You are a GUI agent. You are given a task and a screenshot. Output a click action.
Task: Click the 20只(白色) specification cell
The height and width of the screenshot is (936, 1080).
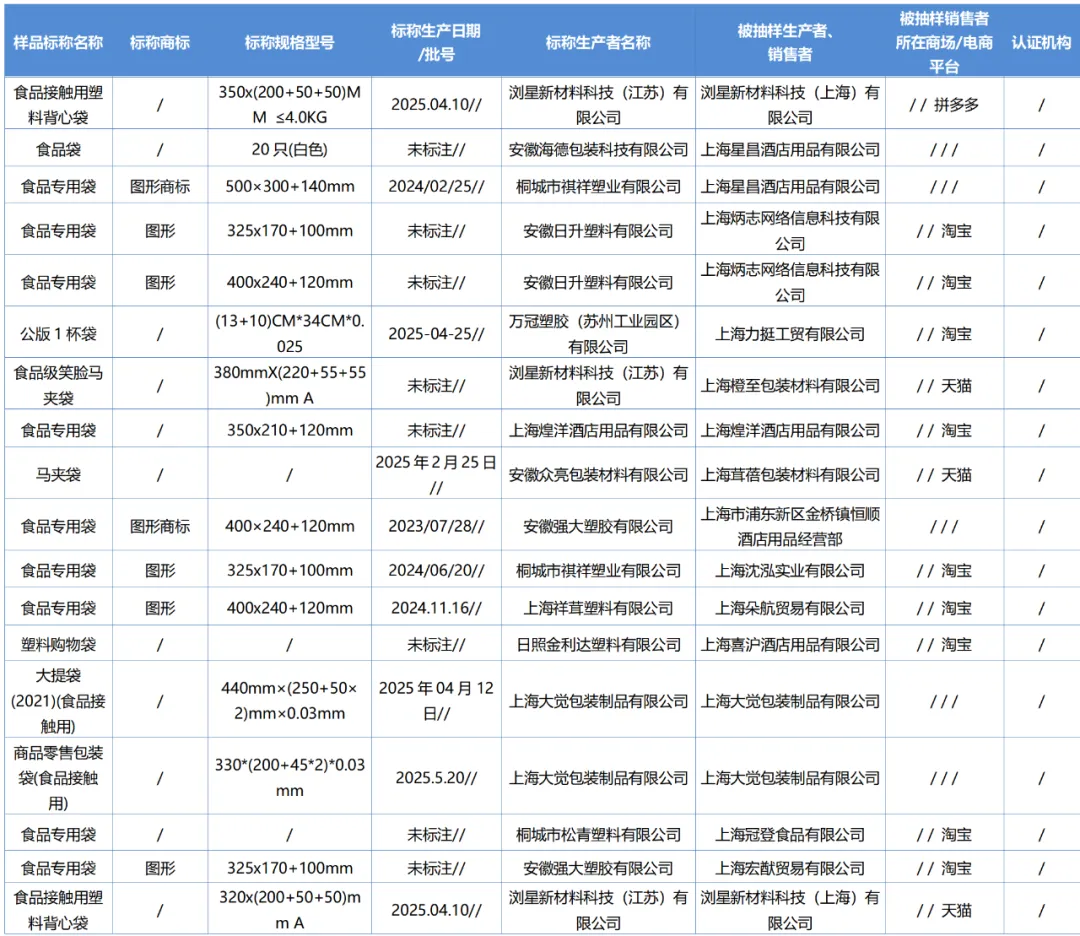tap(289, 150)
